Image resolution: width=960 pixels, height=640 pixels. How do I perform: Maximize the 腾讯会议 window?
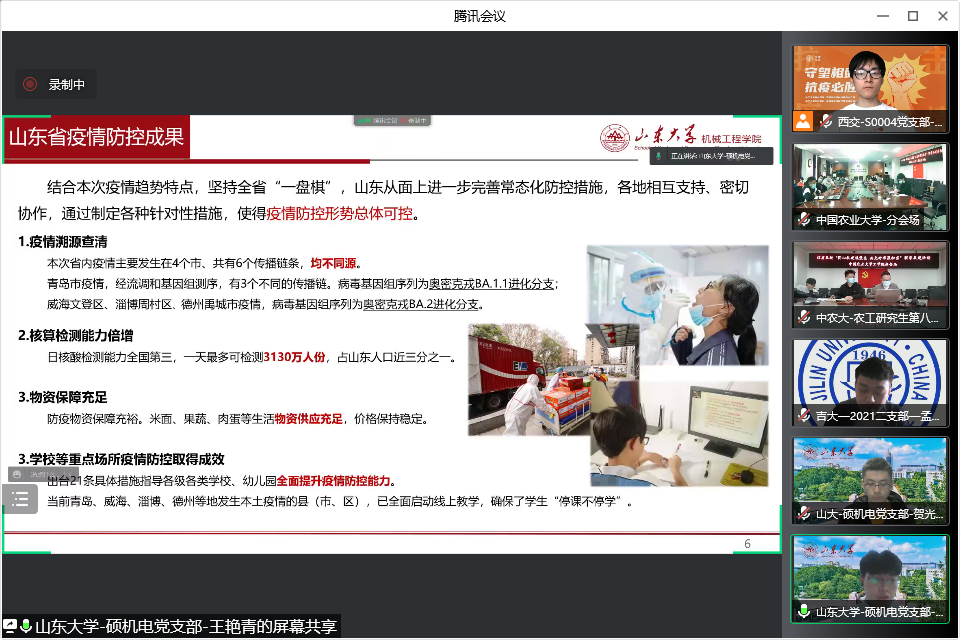coord(912,15)
